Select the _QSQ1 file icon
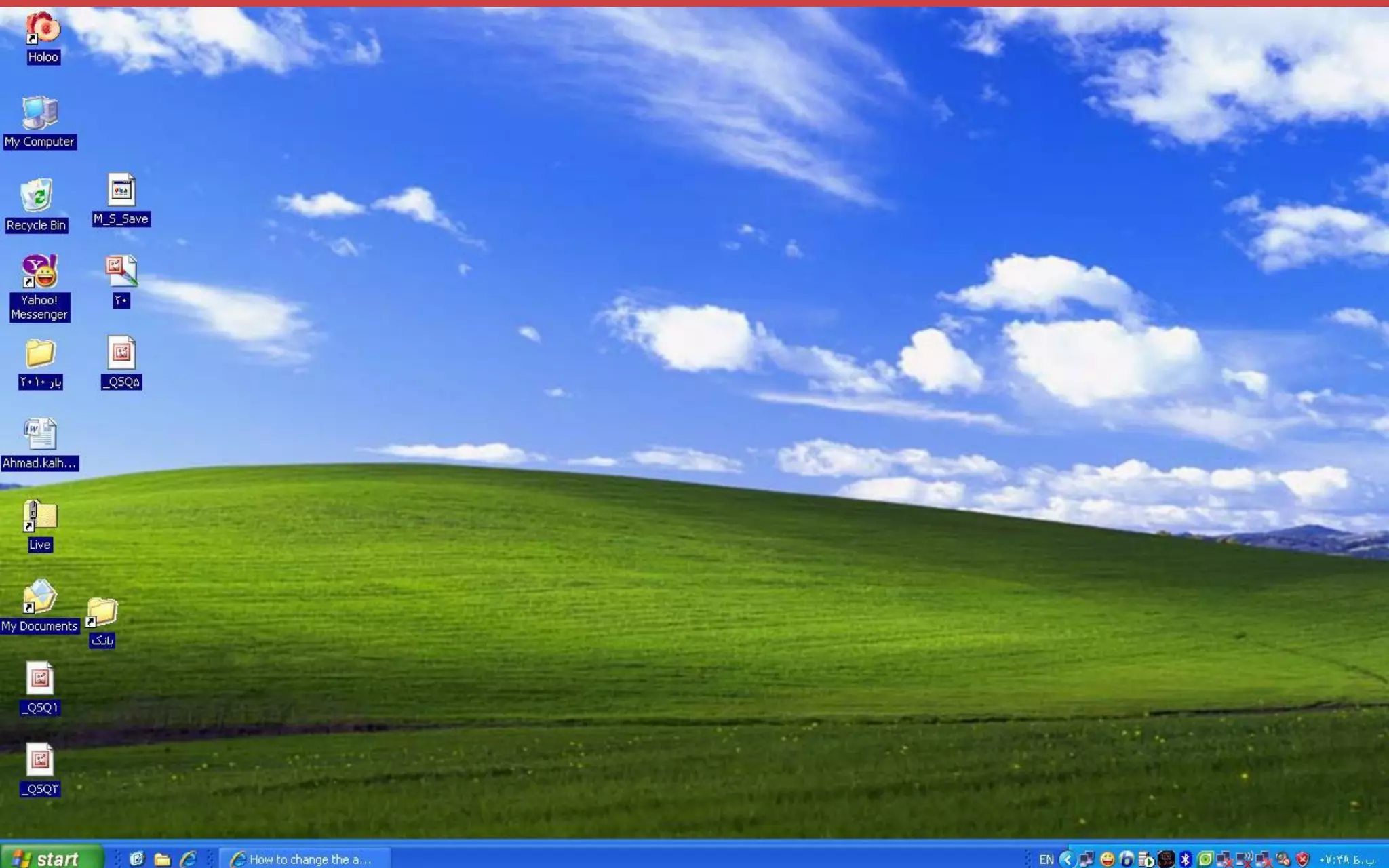The height and width of the screenshot is (868, 1389). 39,679
